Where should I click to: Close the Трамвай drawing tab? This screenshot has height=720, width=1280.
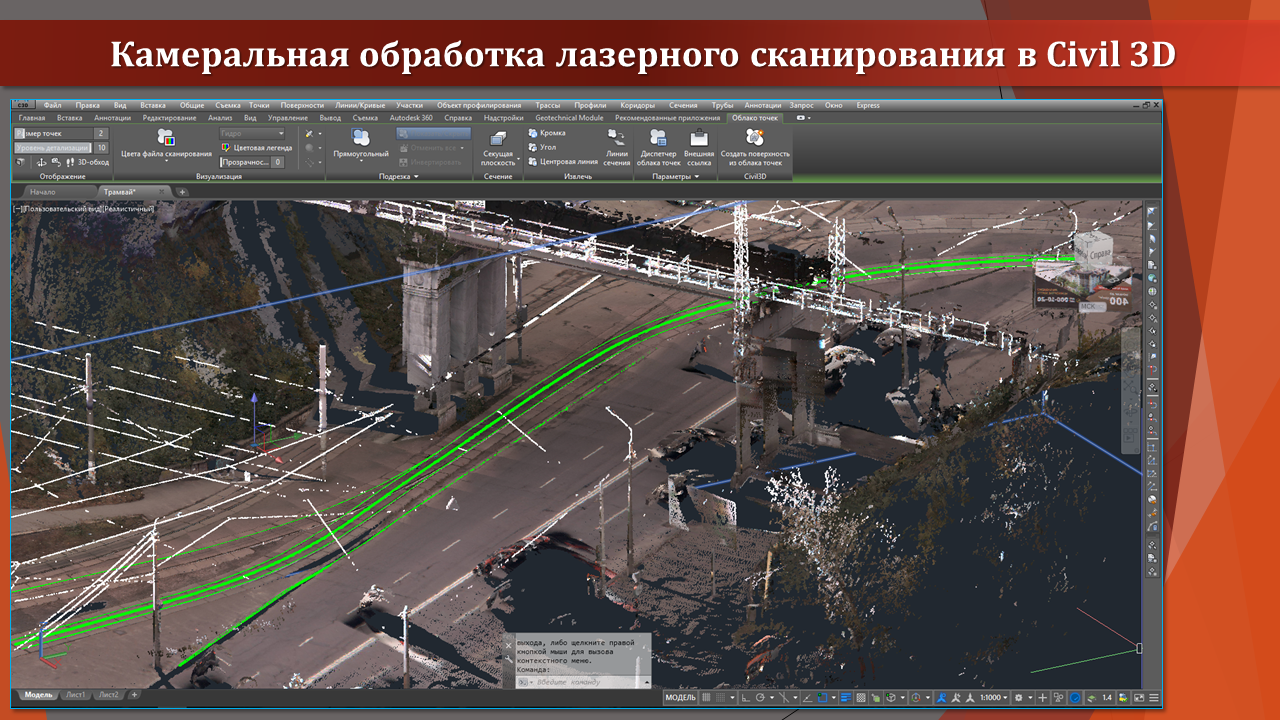pos(161,191)
